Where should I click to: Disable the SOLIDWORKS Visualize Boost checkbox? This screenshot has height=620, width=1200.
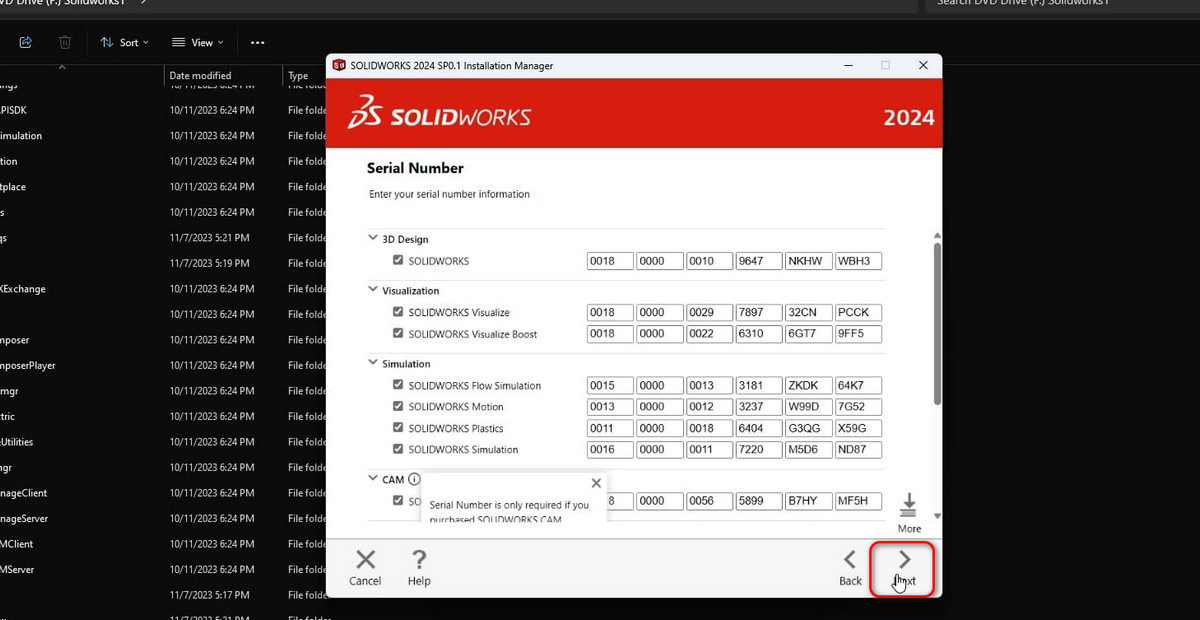click(398, 334)
